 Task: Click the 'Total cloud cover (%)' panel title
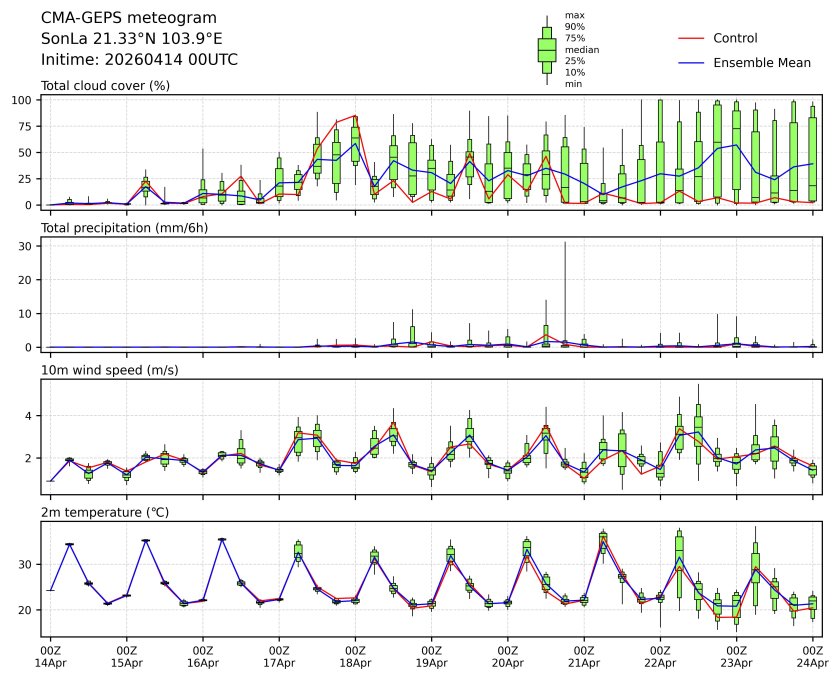105,86
